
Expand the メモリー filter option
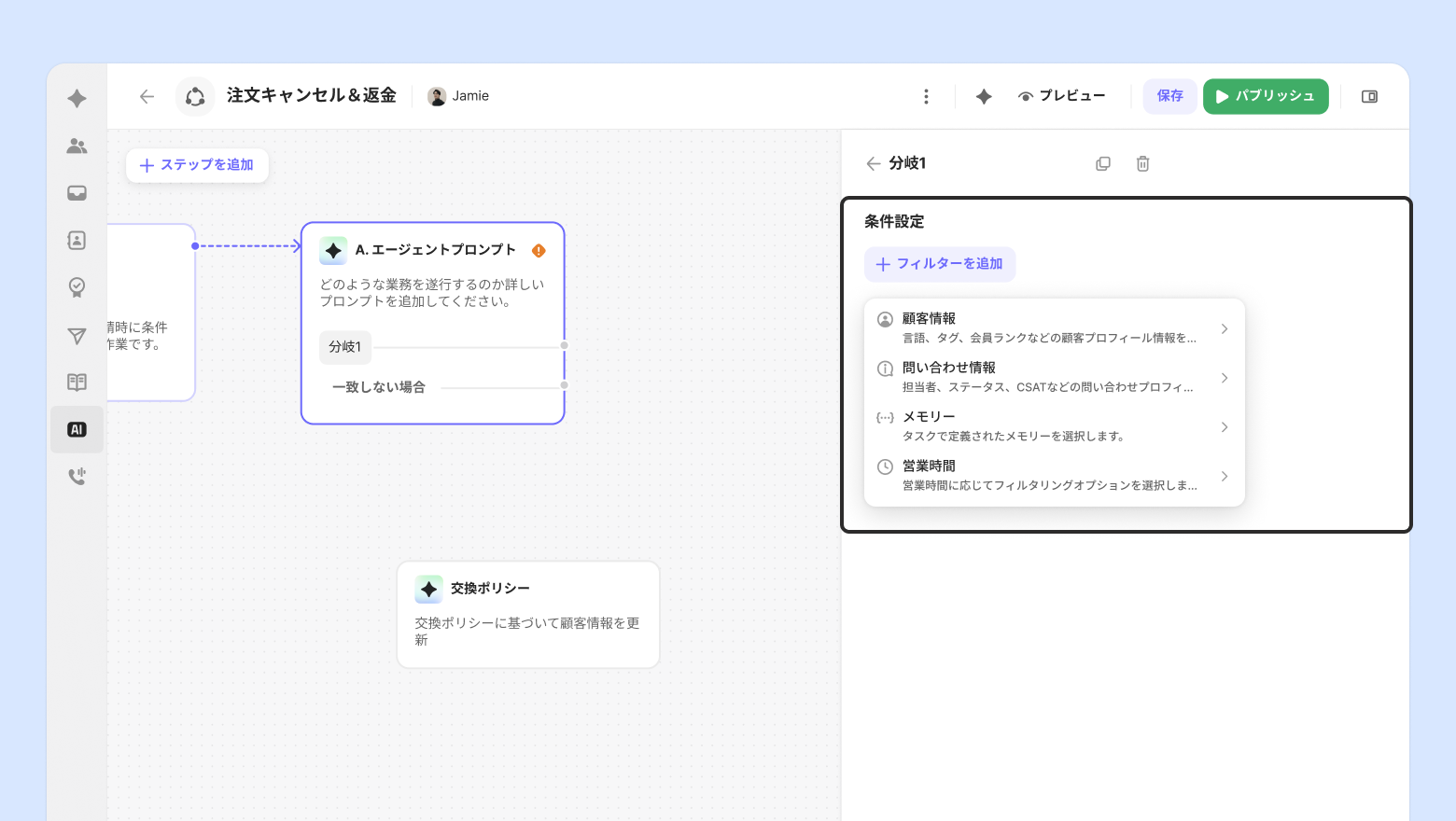(x=1054, y=426)
